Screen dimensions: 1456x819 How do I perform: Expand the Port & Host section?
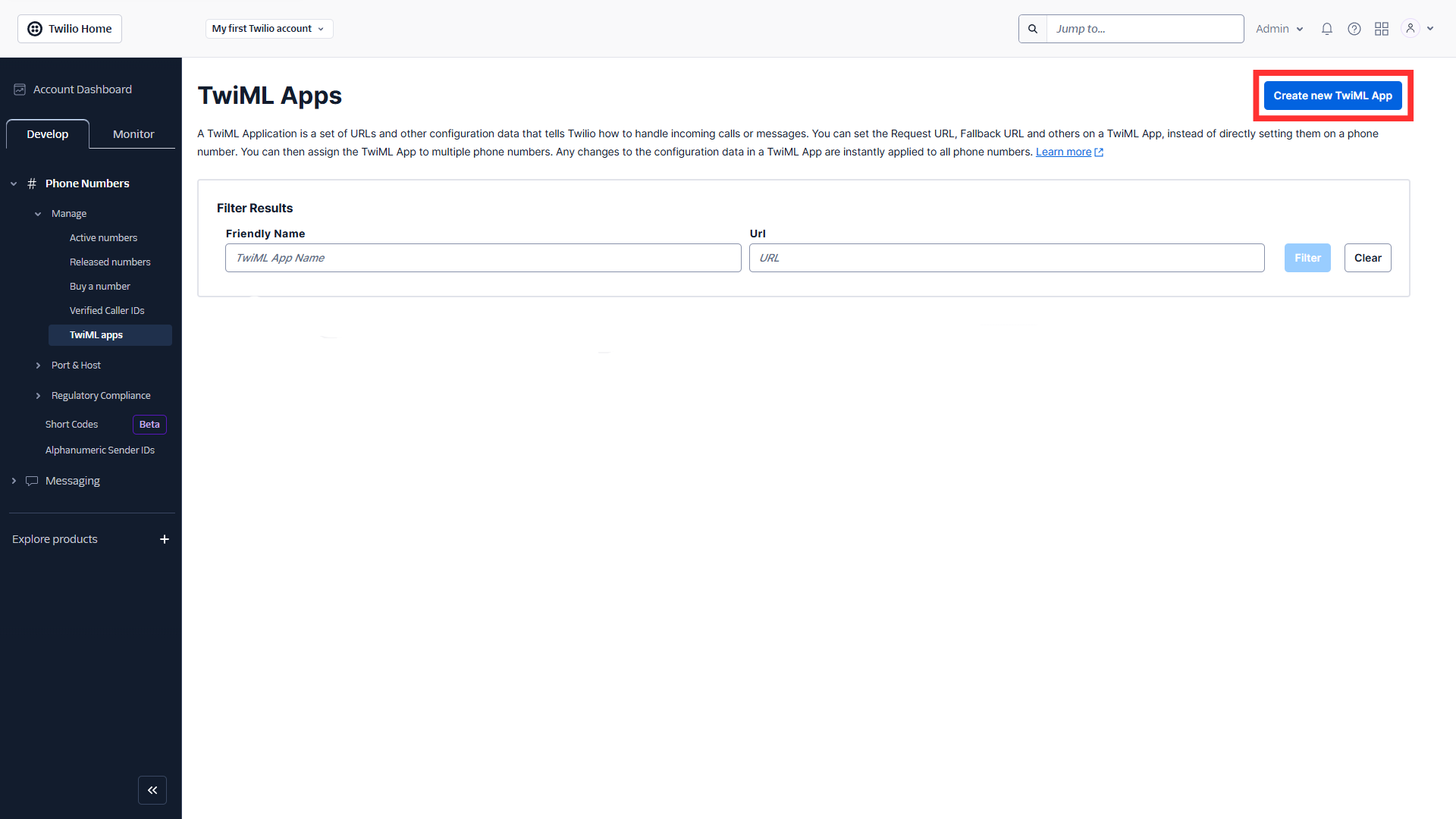(76, 365)
